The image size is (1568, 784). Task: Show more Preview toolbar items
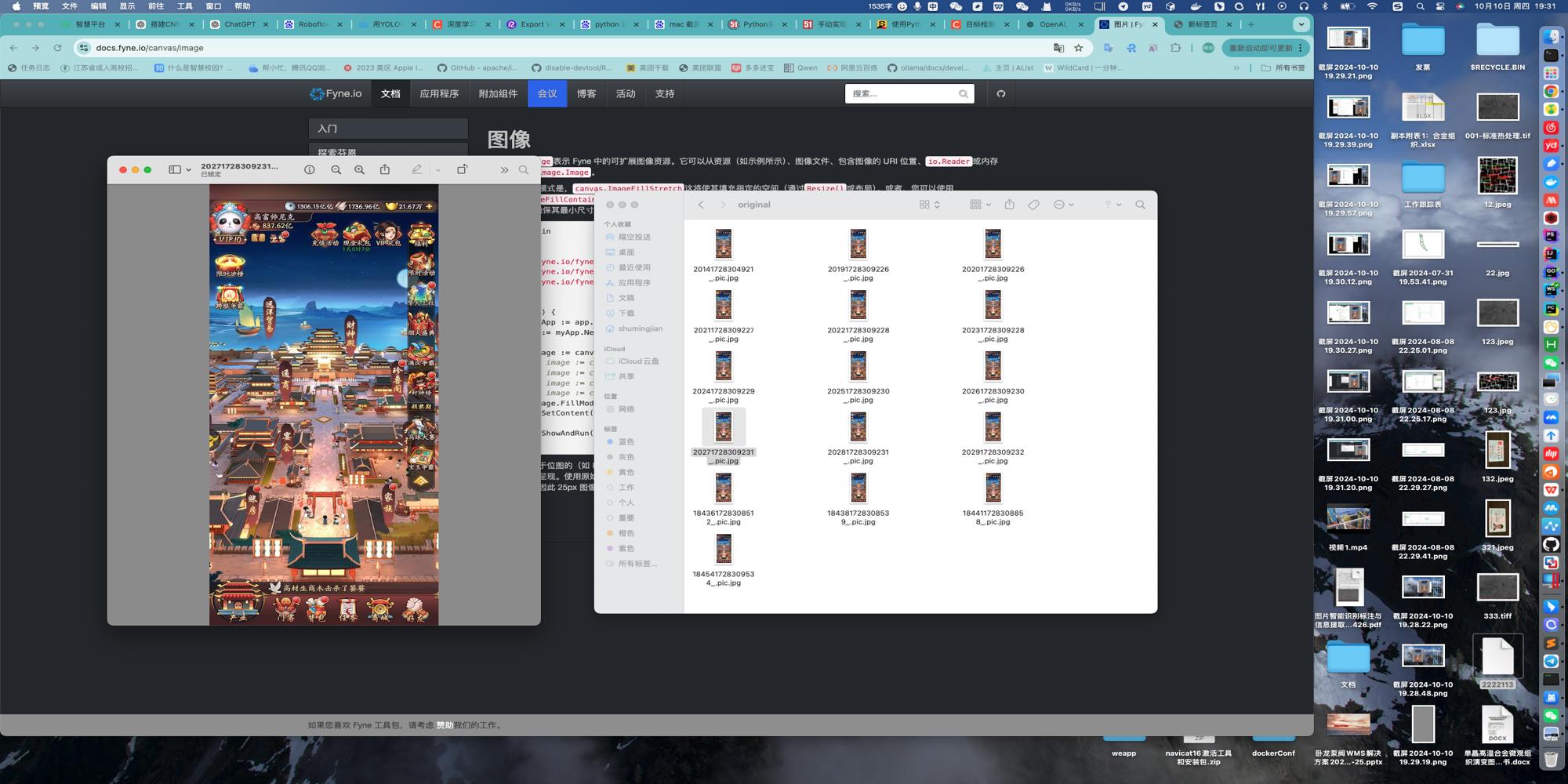coord(504,170)
